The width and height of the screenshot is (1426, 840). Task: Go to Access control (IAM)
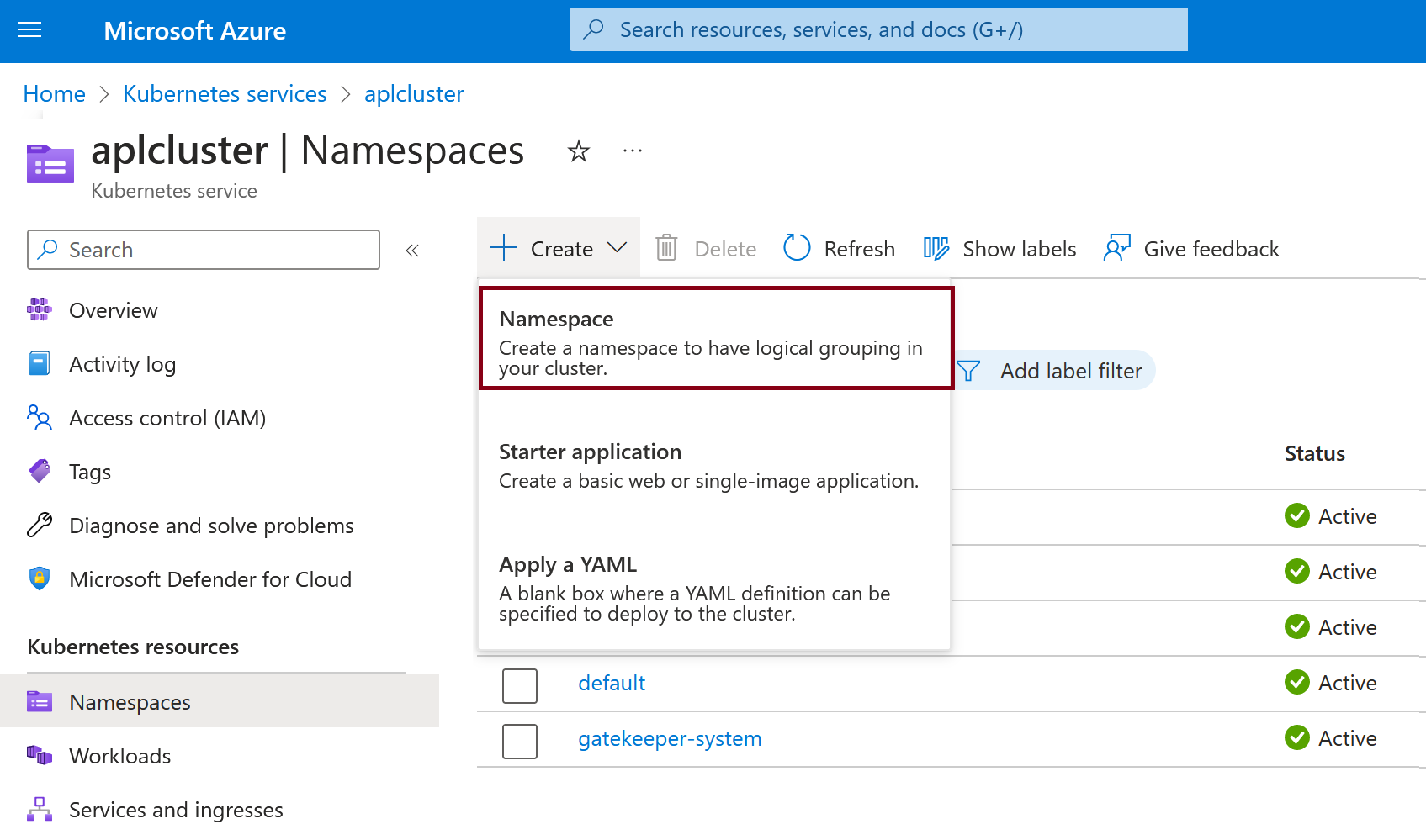167,418
